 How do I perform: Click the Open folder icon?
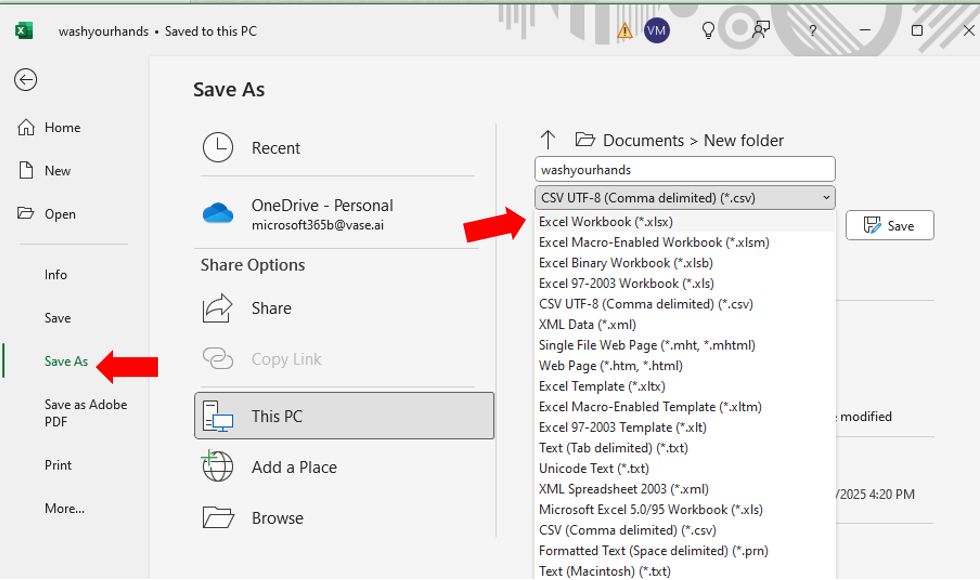(x=26, y=213)
